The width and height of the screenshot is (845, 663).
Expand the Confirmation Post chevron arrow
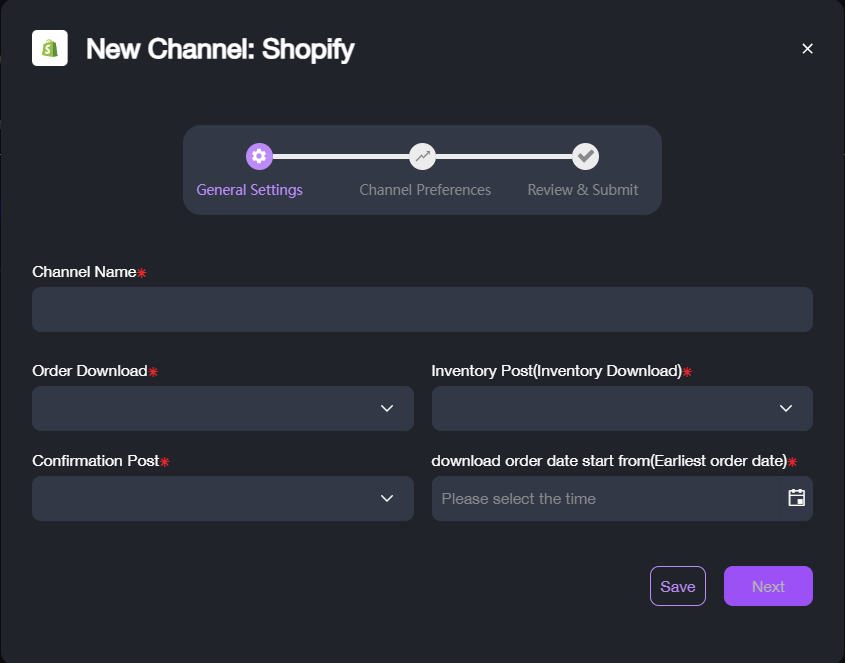(x=387, y=498)
